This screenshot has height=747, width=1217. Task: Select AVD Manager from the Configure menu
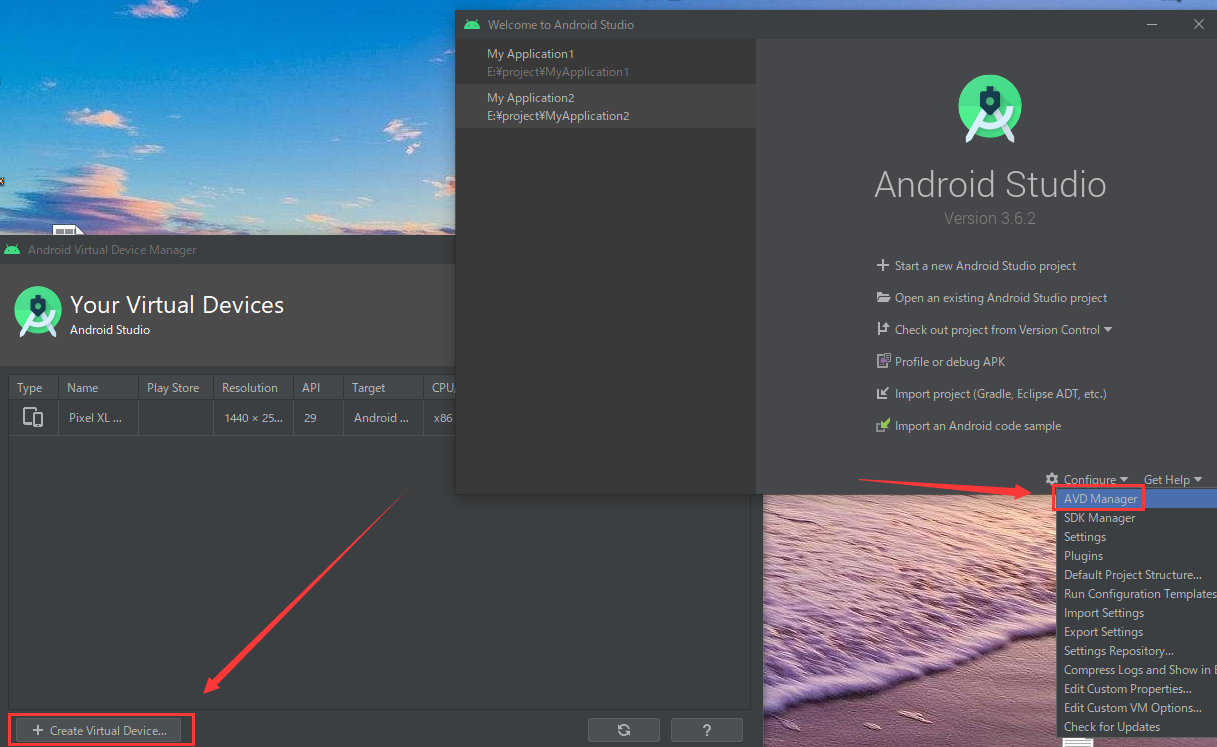[x=1098, y=498]
